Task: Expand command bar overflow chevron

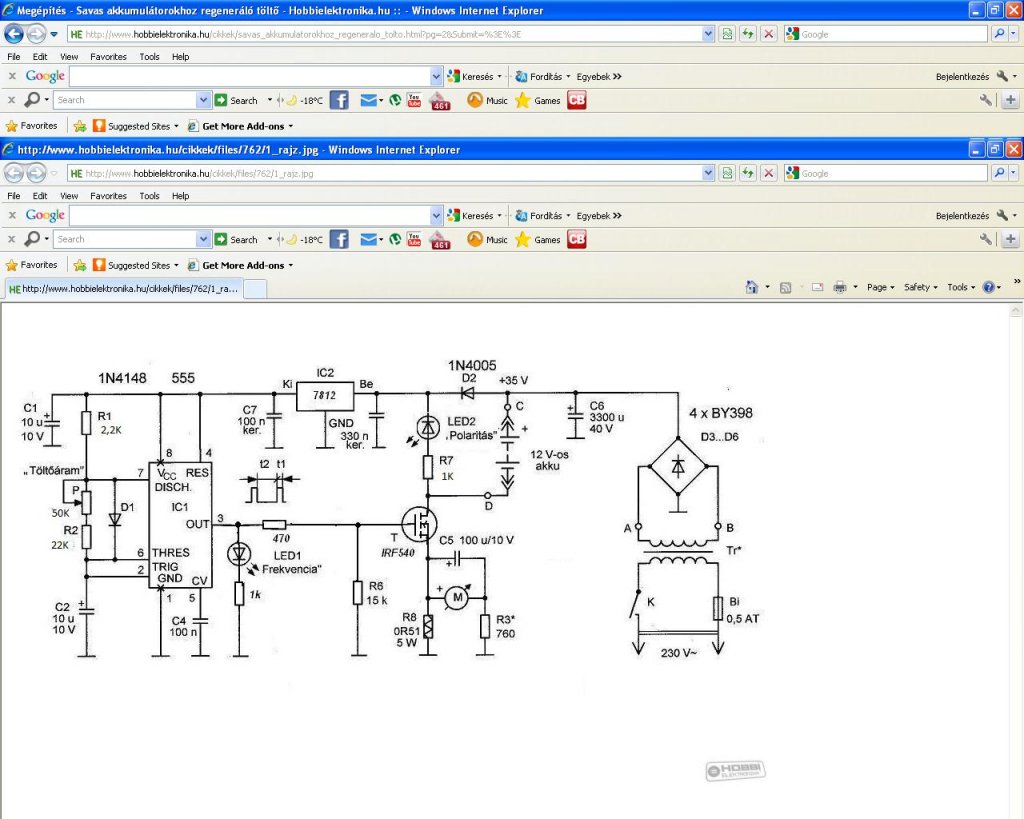Action: (1016, 281)
